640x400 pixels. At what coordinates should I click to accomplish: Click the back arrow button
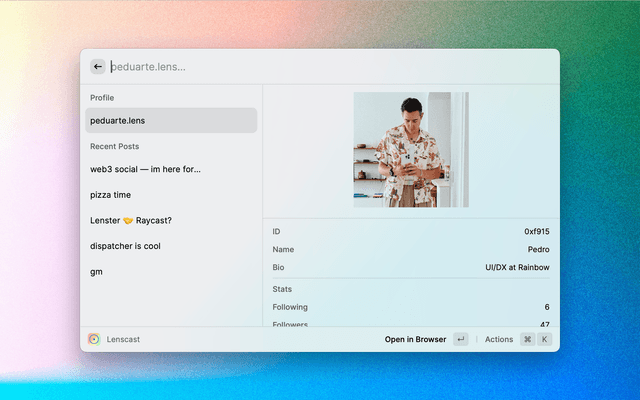[98, 67]
